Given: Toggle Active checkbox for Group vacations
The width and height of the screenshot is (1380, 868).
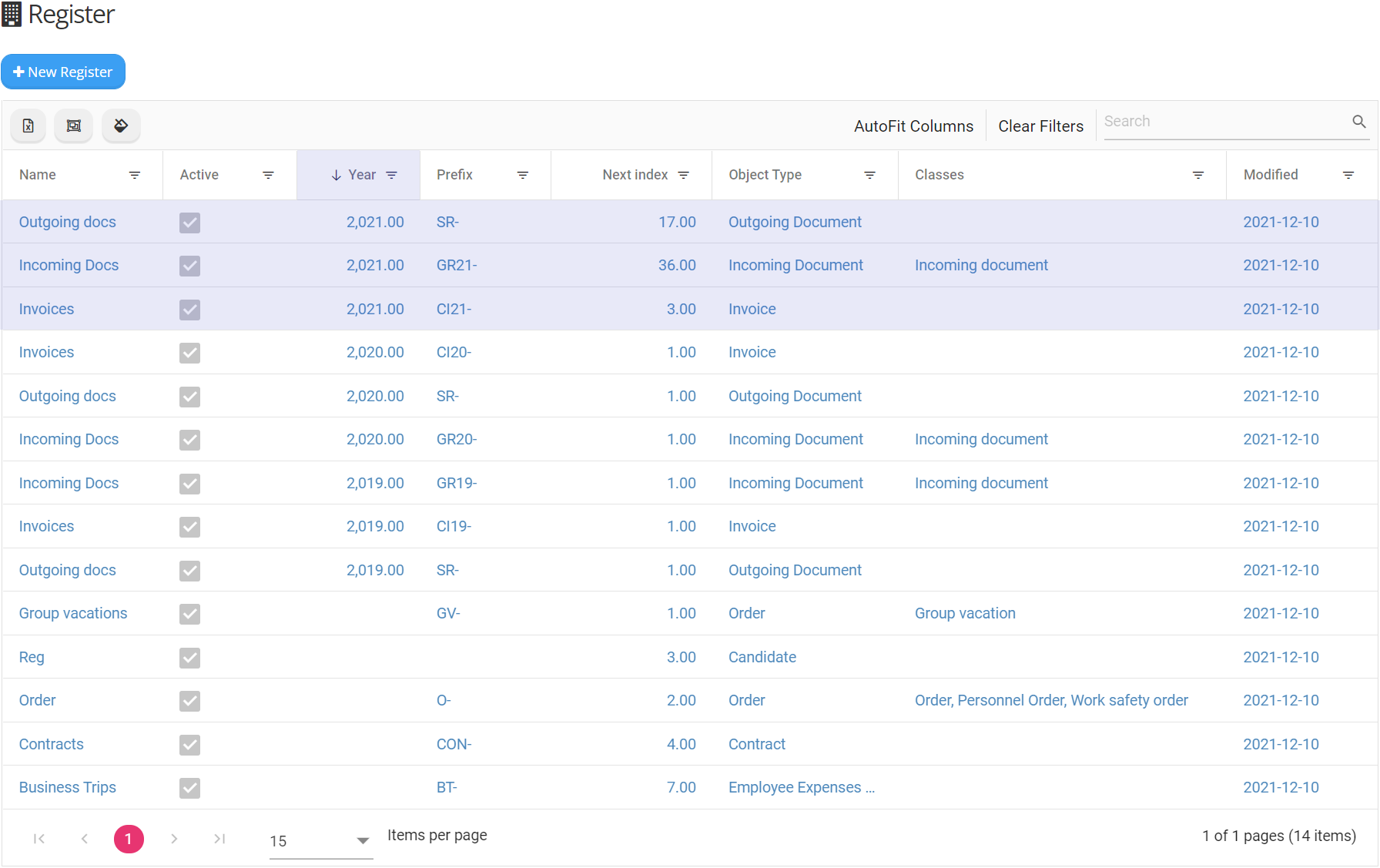Looking at the screenshot, I should coord(189,614).
